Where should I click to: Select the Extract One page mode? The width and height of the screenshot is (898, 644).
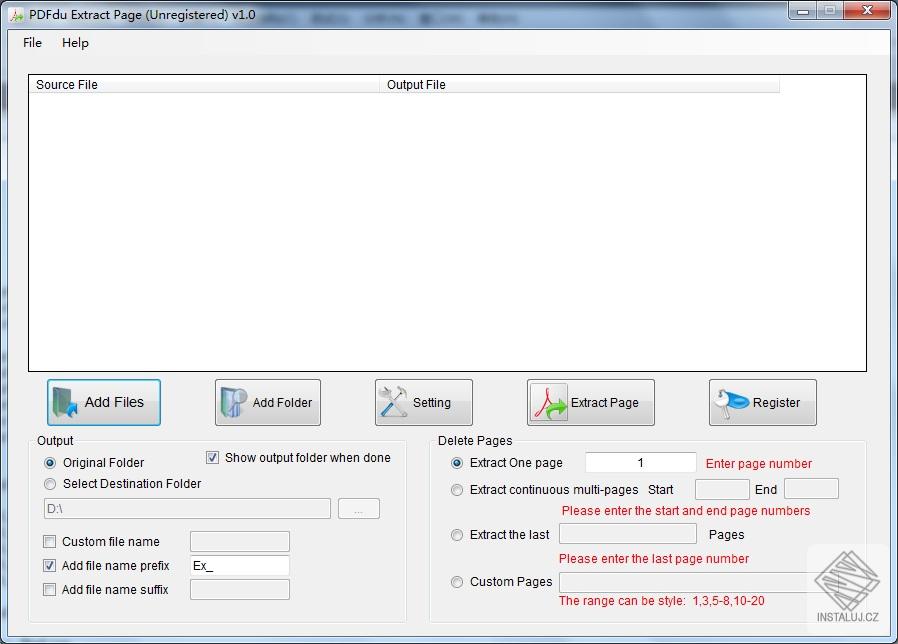(457, 463)
